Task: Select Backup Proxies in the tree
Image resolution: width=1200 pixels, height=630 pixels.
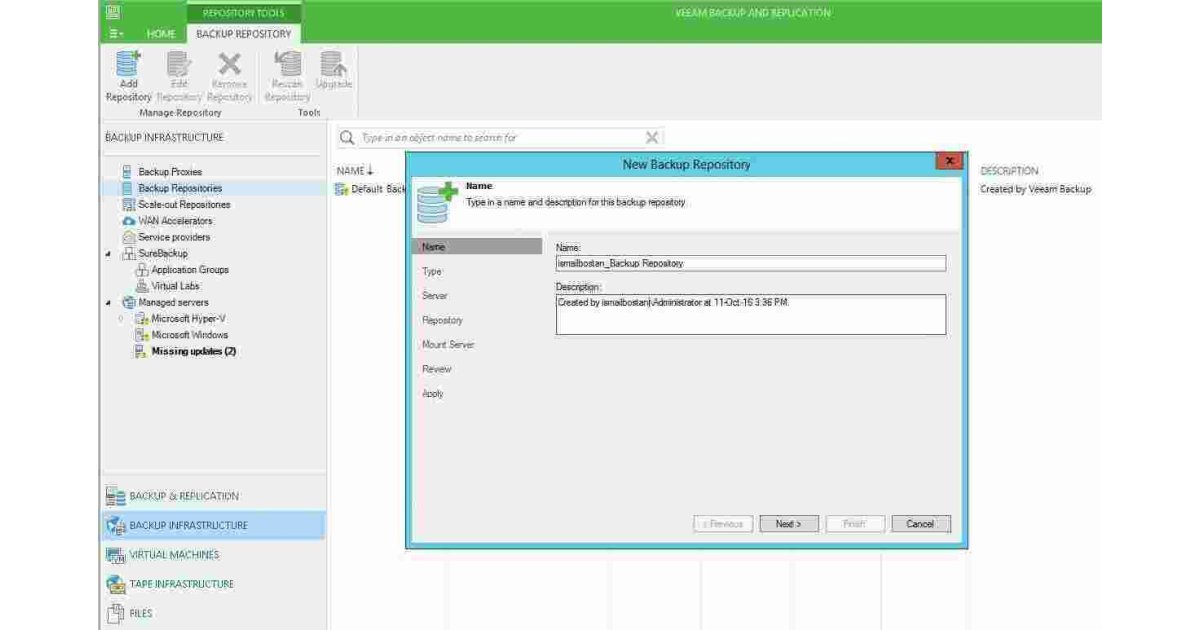Action: pos(169,172)
